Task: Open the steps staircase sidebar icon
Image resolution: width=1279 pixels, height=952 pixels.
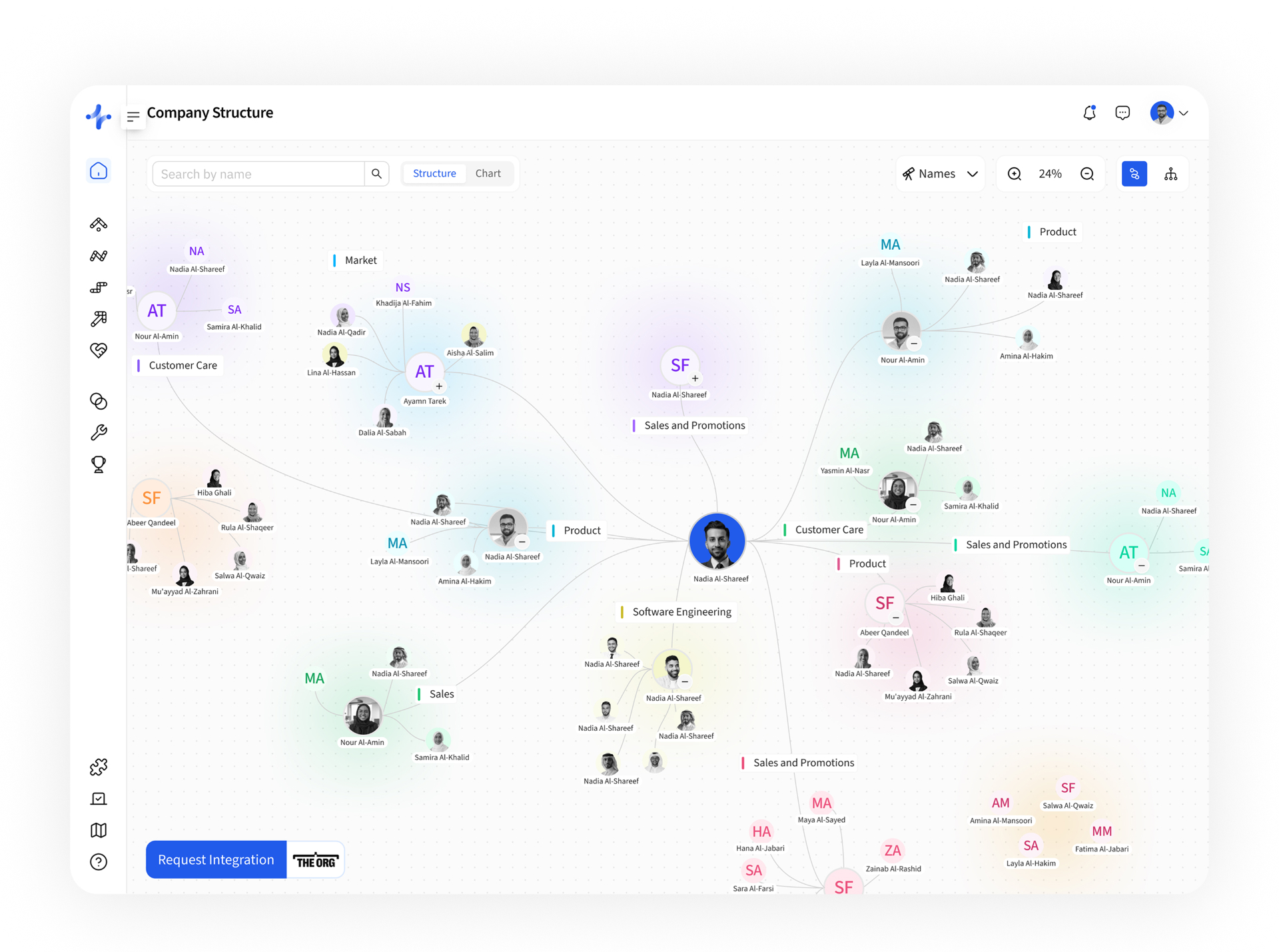Action: pyautogui.click(x=99, y=287)
